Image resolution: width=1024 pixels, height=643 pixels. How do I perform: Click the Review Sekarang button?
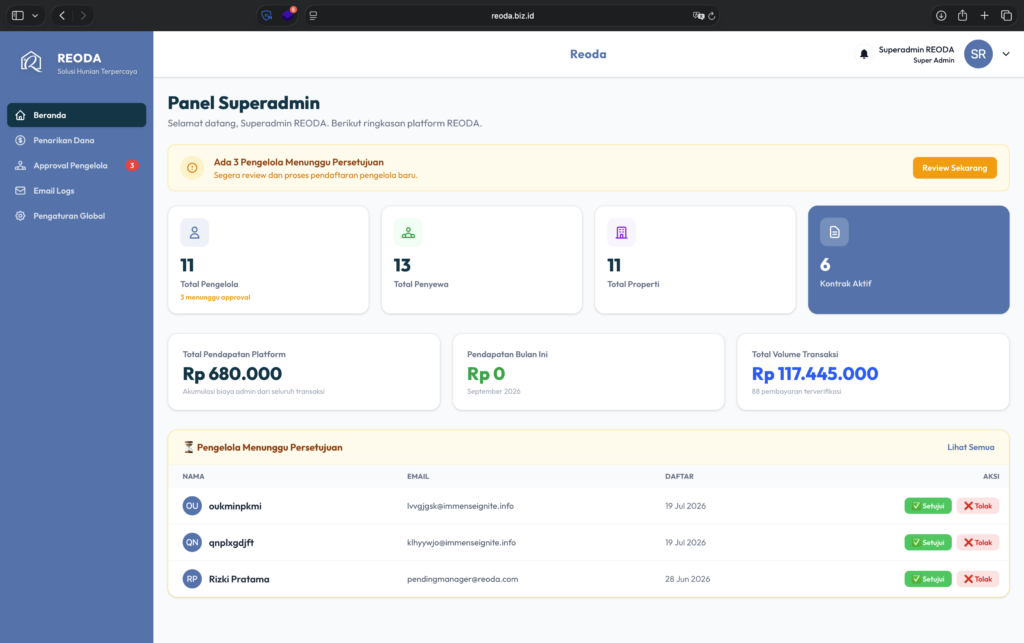pyautogui.click(x=954, y=168)
